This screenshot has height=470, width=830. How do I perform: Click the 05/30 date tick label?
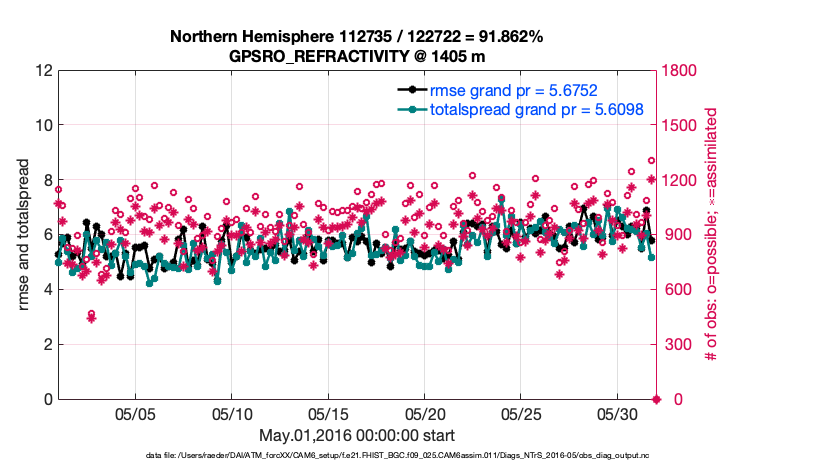[617, 413]
